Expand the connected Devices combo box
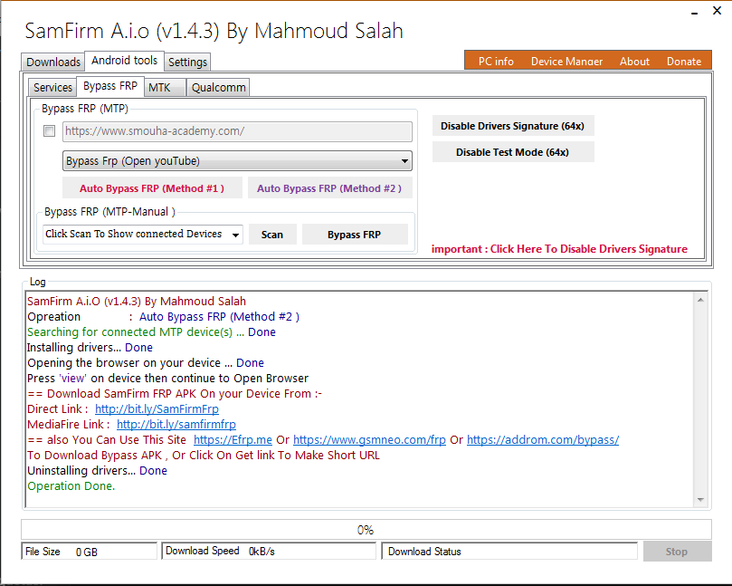732x586 pixels. click(236, 234)
